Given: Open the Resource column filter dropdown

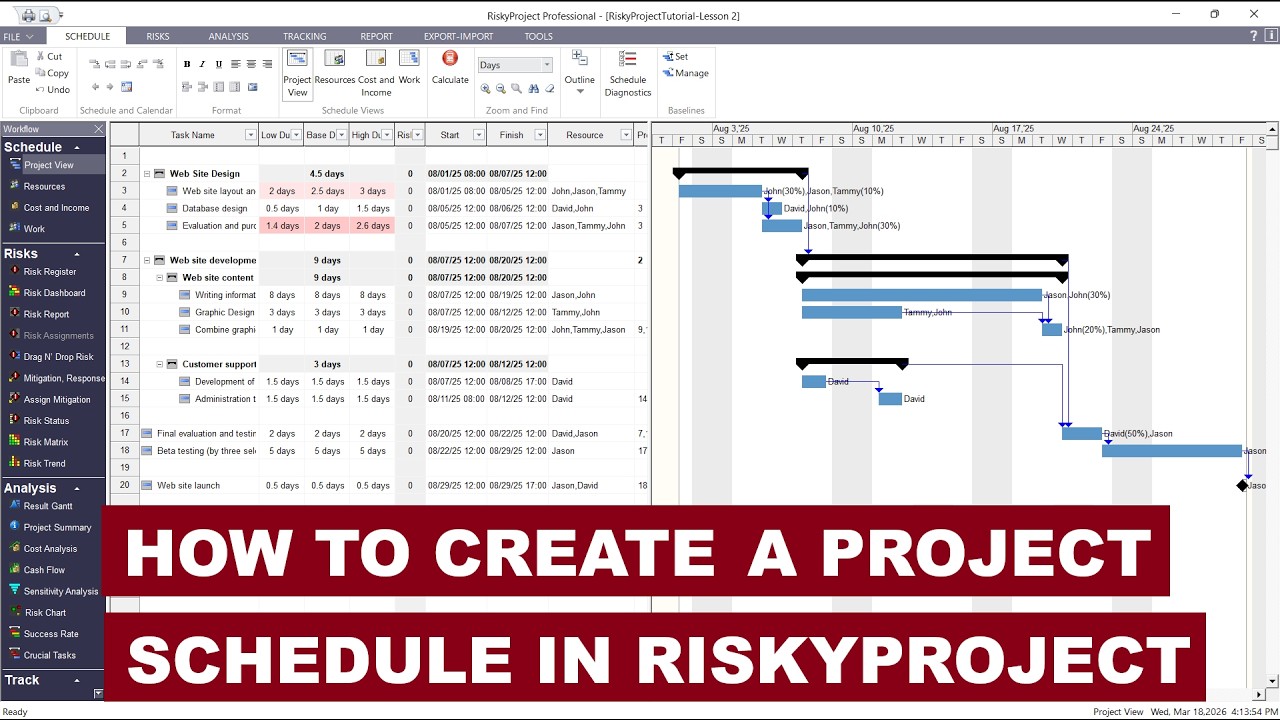Looking at the screenshot, I should click(x=626, y=135).
